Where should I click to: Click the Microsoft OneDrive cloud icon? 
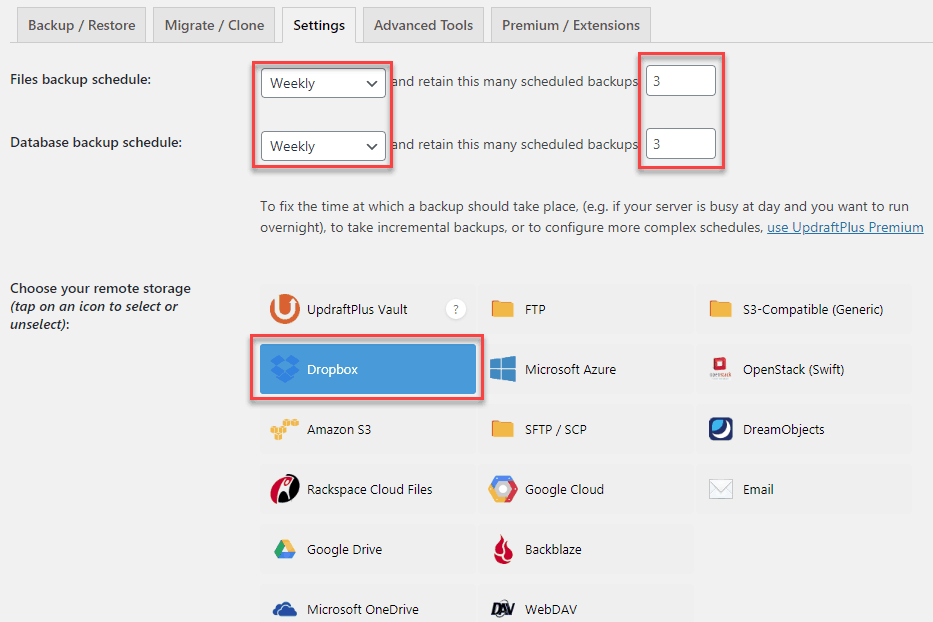[x=284, y=610]
